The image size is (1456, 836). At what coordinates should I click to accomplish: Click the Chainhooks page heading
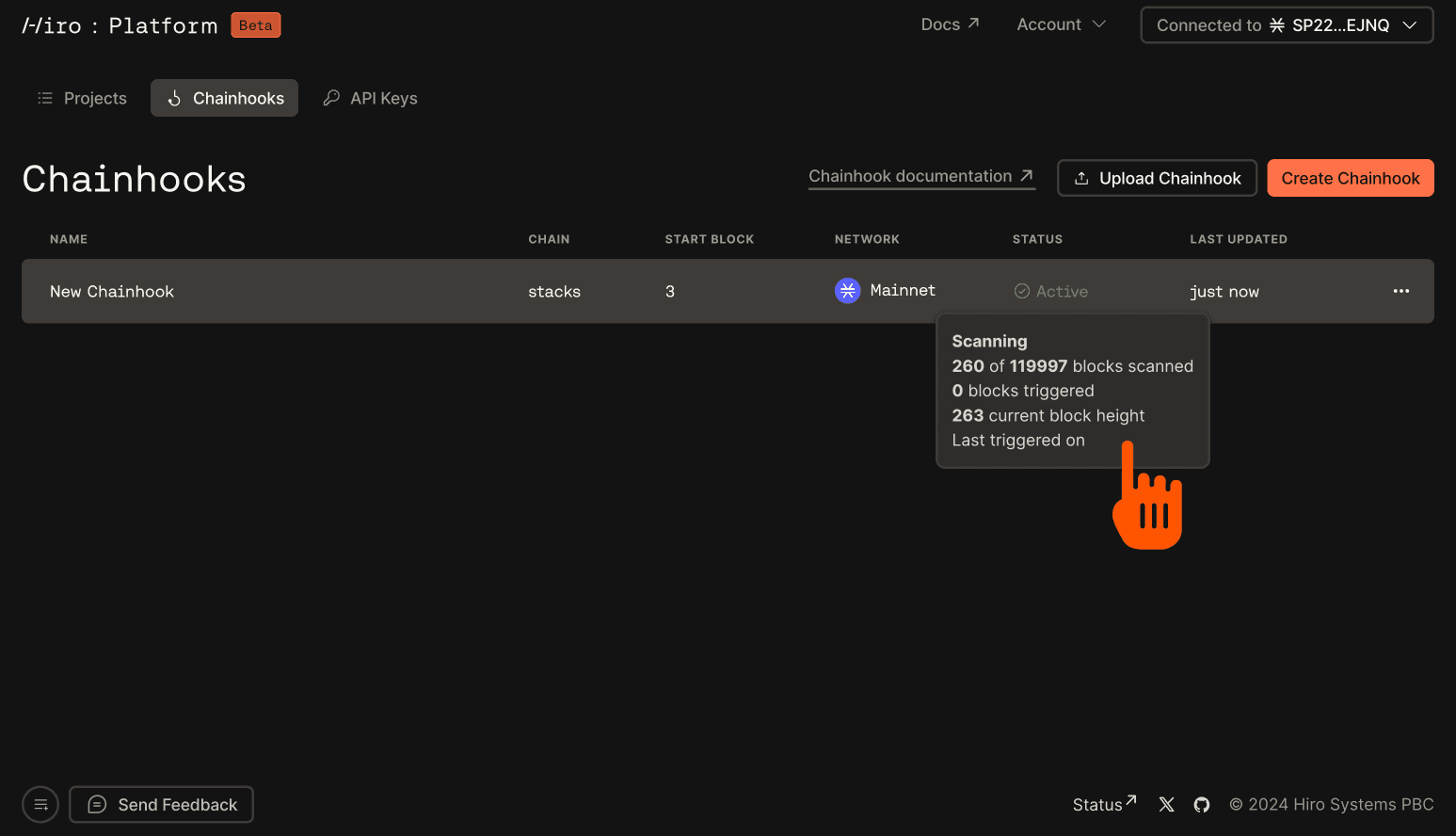(134, 179)
